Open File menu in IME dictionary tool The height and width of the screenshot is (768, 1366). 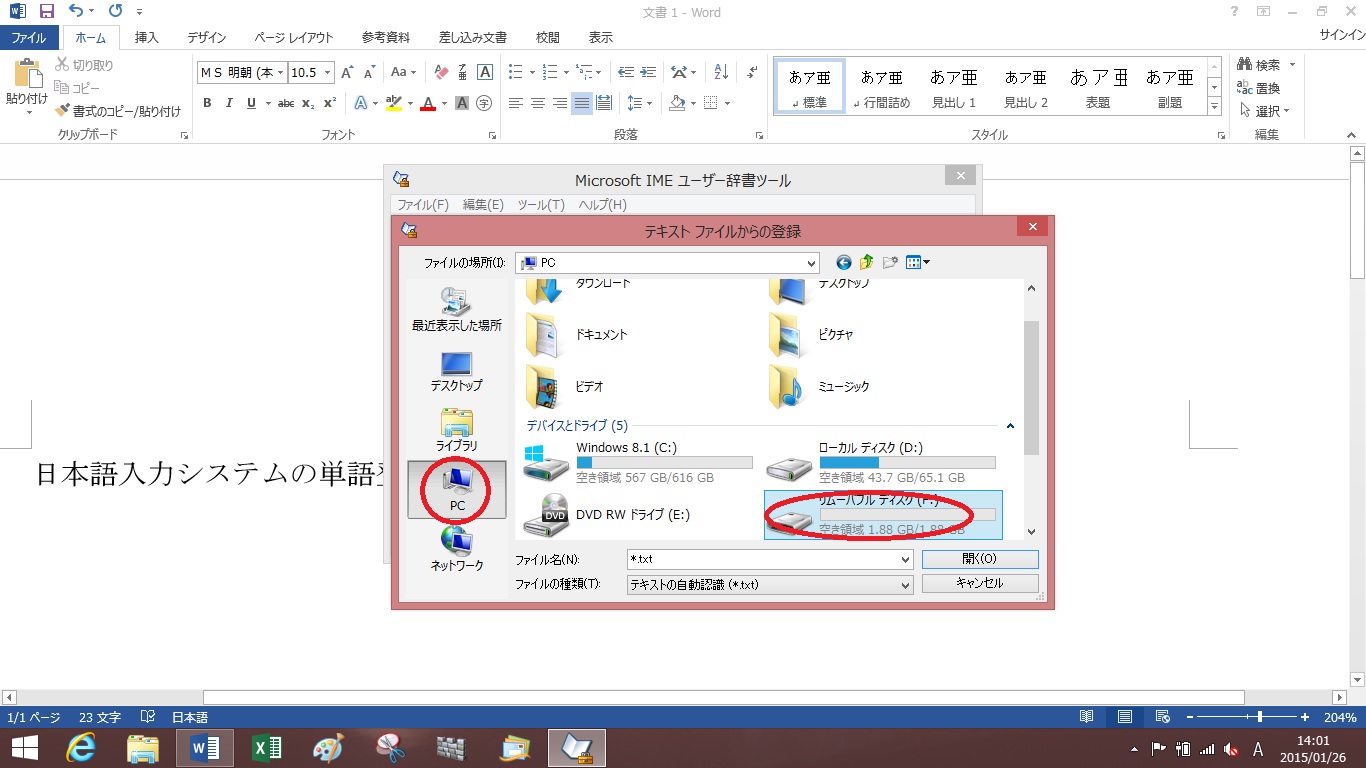click(x=423, y=204)
